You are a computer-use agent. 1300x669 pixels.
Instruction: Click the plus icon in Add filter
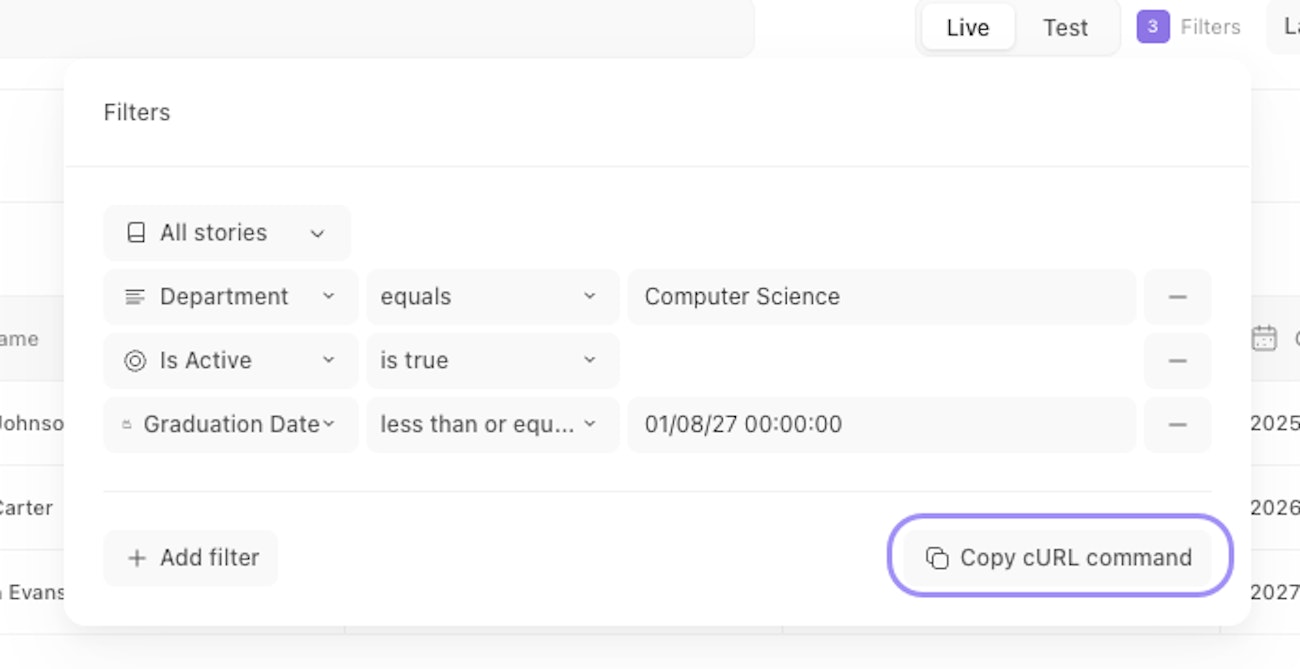(137, 558)
